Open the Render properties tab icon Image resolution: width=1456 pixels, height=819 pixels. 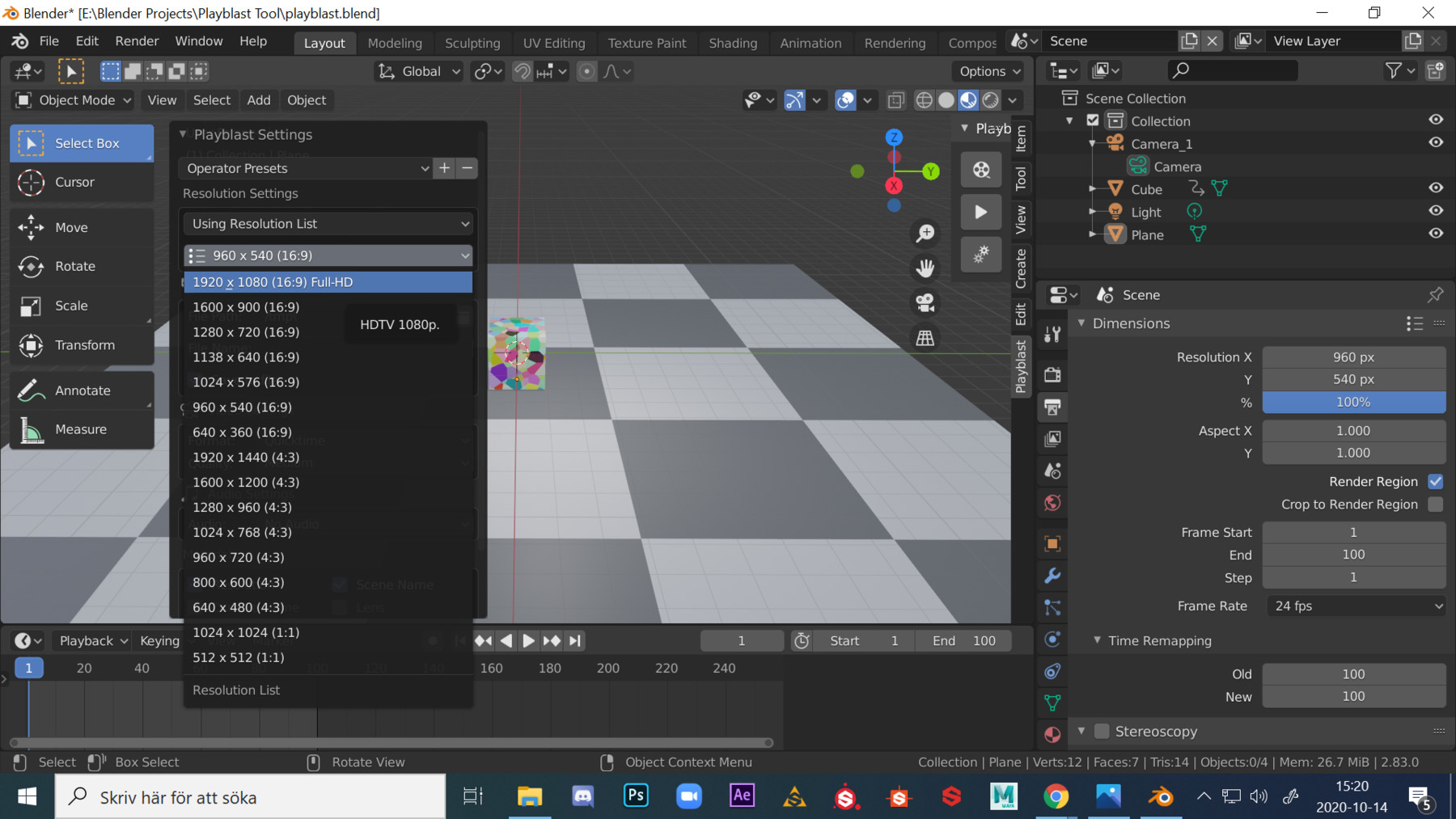(1052, 374)
